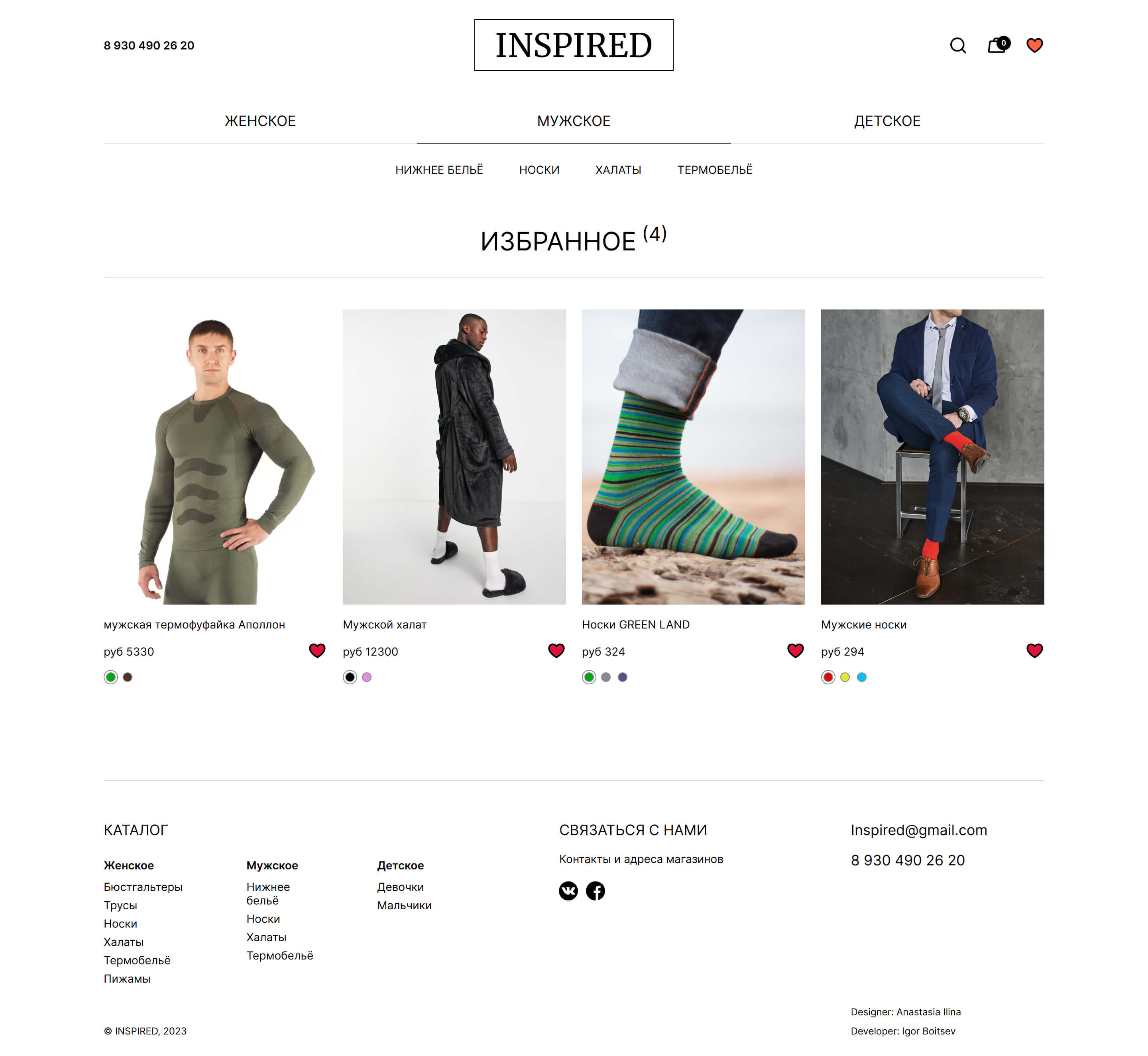
Task: Open НОСКИ subcategory in top menu
Action: click(x=539, y=170)
